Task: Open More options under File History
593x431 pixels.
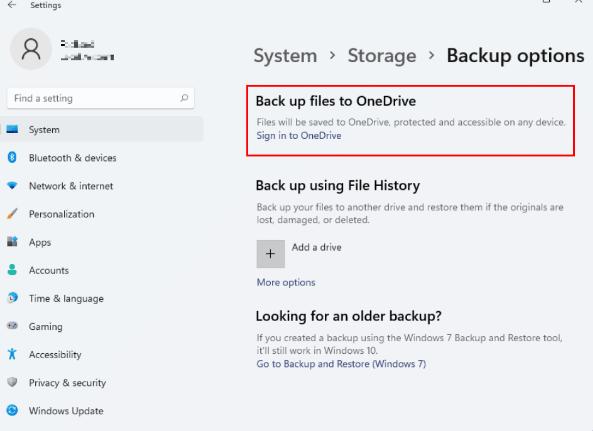Action: coord(286,282)
